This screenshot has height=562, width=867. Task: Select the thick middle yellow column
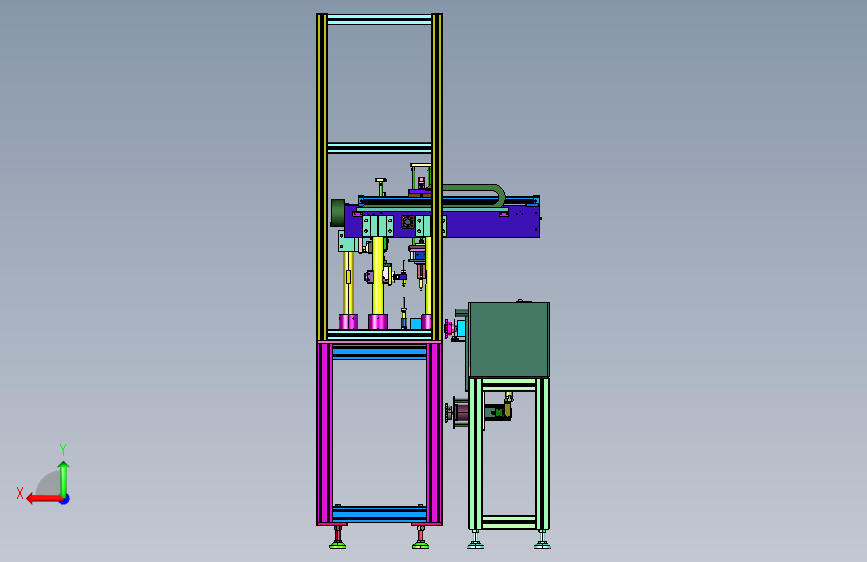coord(378,275)
